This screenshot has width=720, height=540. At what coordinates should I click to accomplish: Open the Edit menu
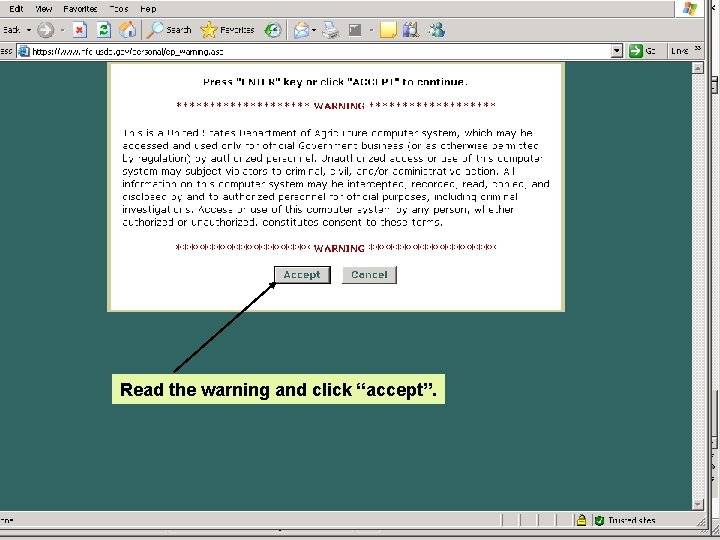click(16, 9)
